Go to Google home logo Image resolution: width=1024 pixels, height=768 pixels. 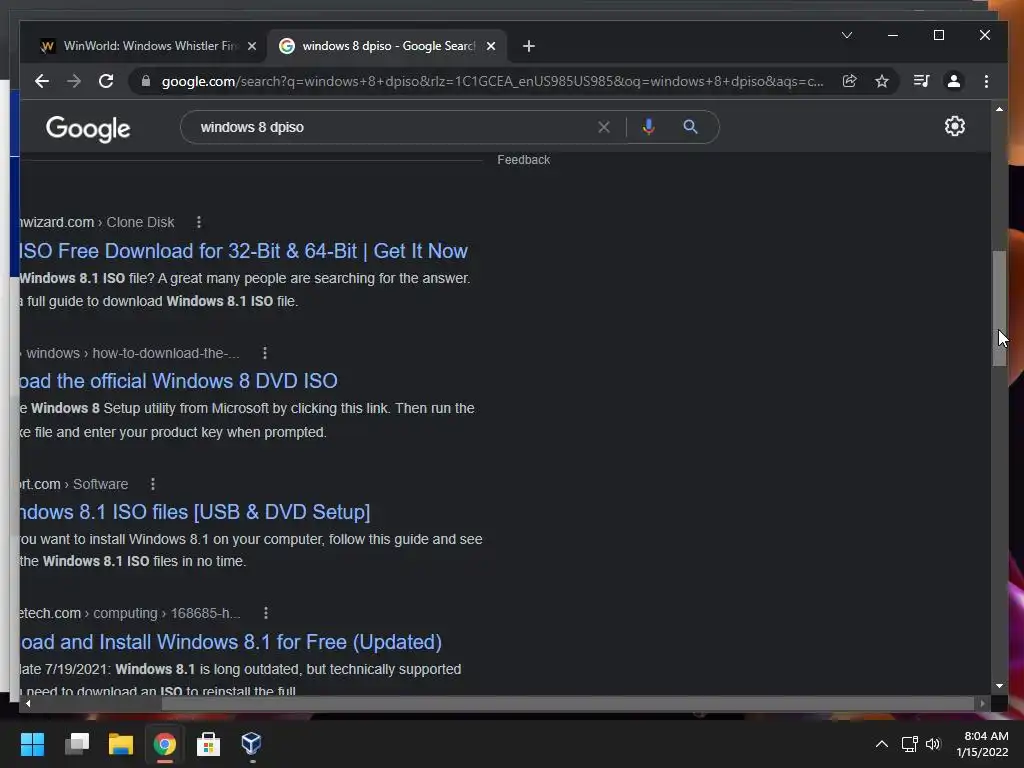coord(88,129)
